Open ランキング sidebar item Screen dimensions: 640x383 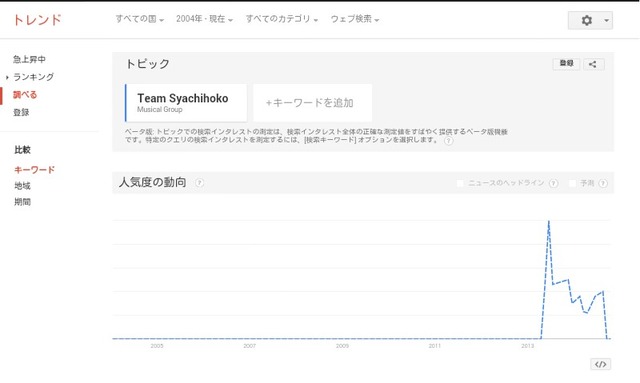[x=33, y=77]
